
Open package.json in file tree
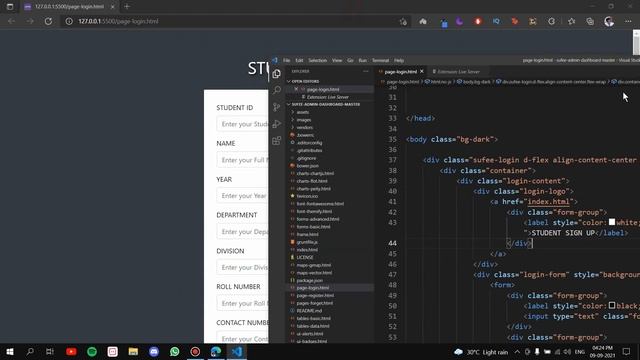point(309,280)
